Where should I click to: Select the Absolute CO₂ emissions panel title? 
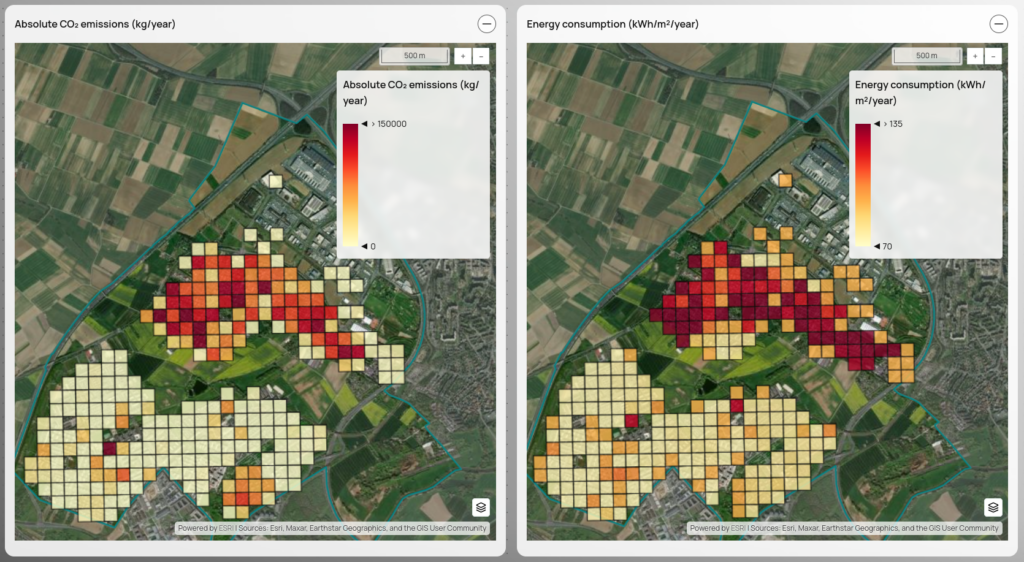95,24
